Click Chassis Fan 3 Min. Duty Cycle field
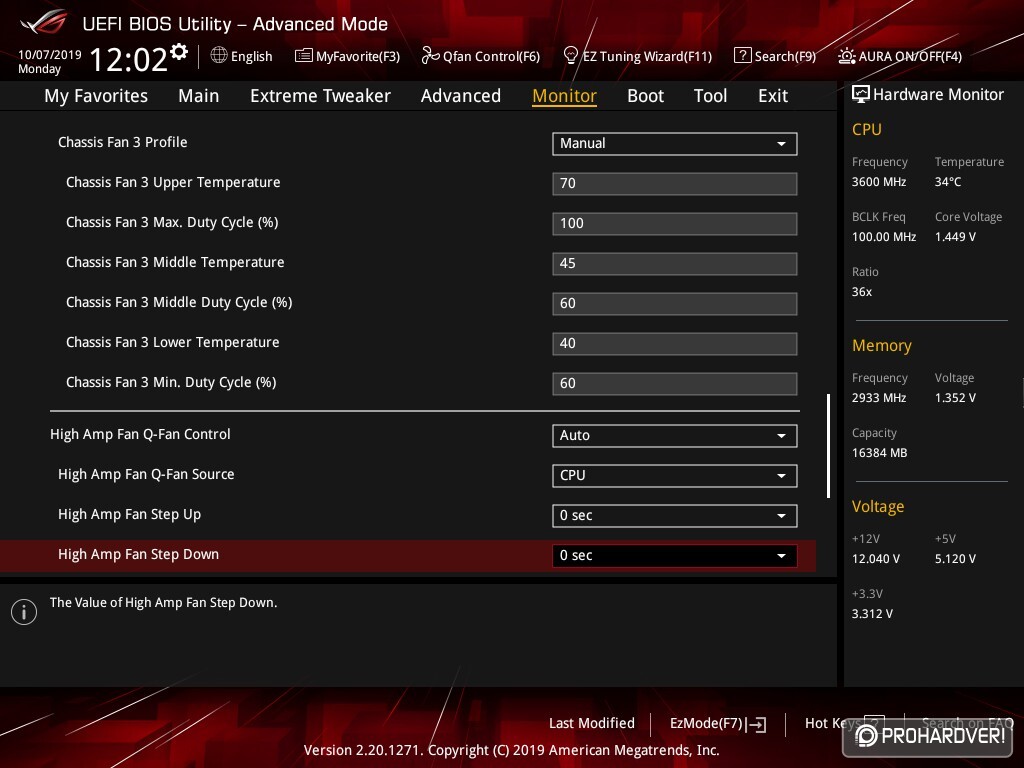Screen dimensions: 1024x768 pyautogui.click(x=675, y=383)
